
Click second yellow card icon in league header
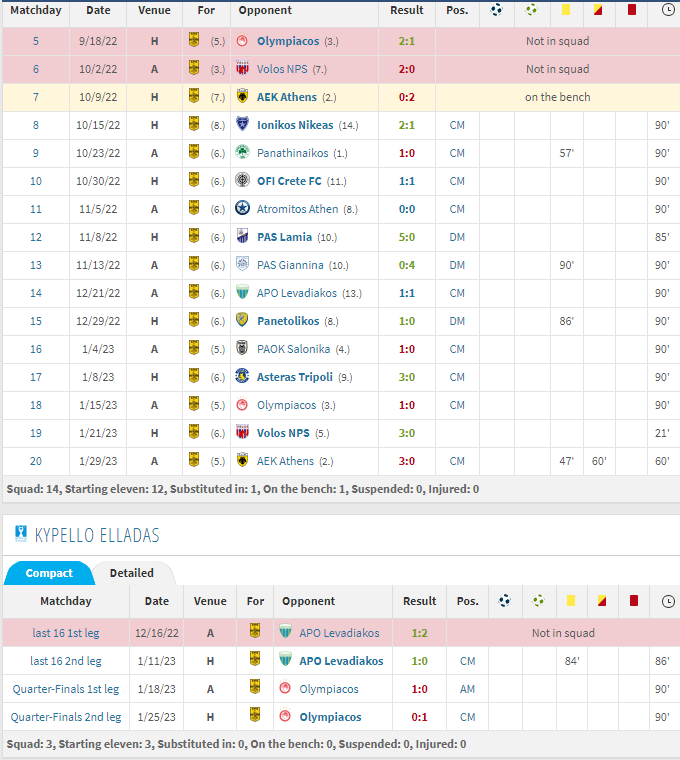[x=598, y=10]
